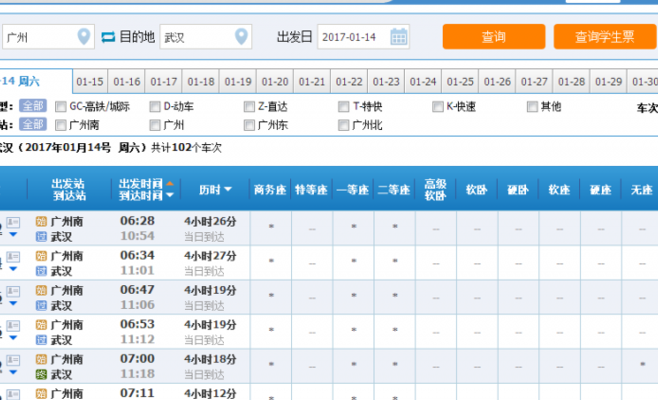
Task: Click the 商务座 column header
Action: pos(270,190)
